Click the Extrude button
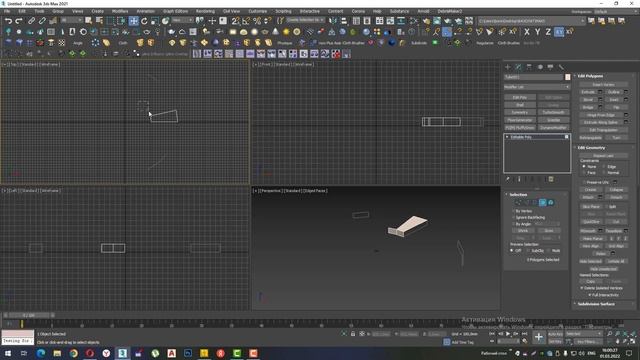640x360 pixels. coord(588,92)
